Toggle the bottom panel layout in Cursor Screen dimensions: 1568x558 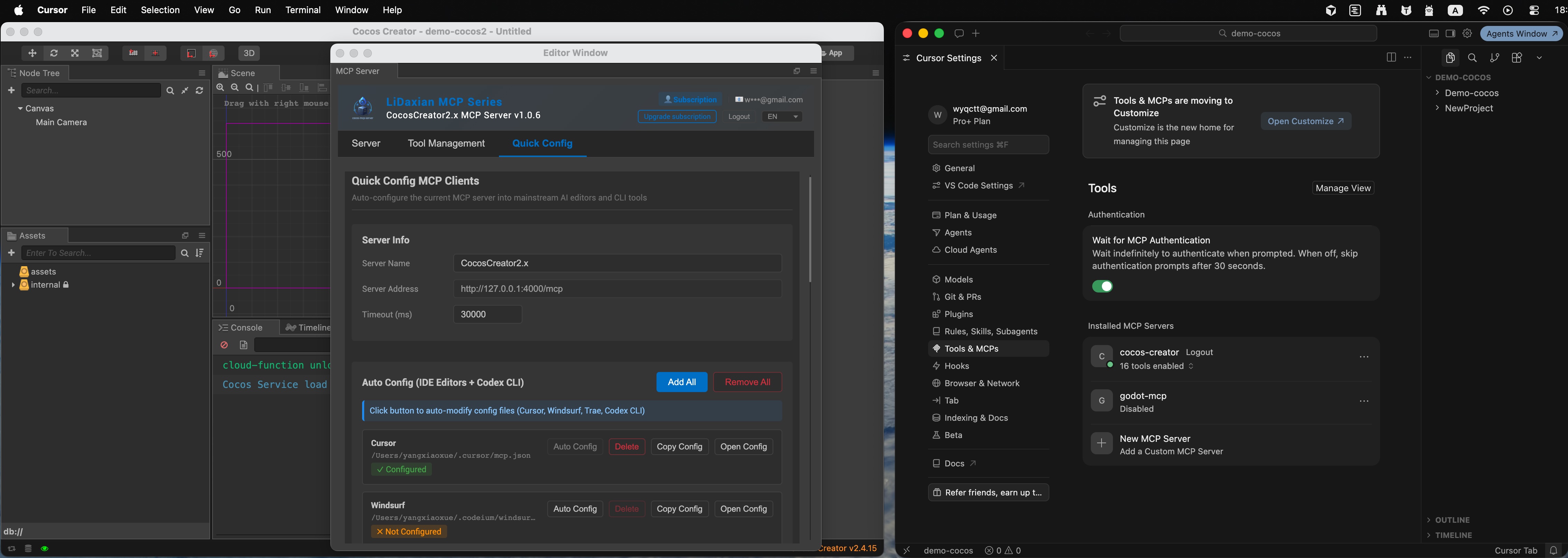click(x=1434, y=34)
